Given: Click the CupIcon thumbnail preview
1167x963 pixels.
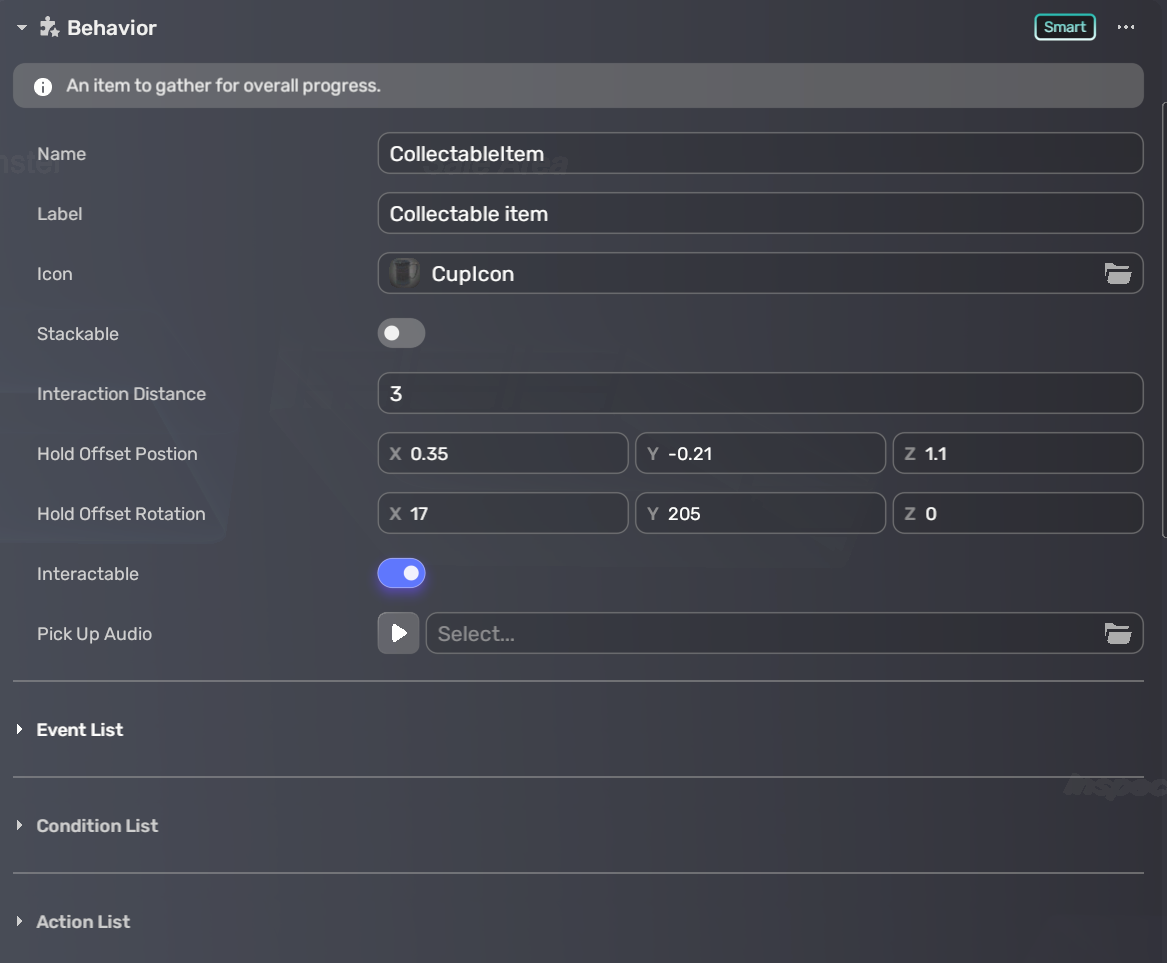Looking at the screenshot, I should click(404, 273).
